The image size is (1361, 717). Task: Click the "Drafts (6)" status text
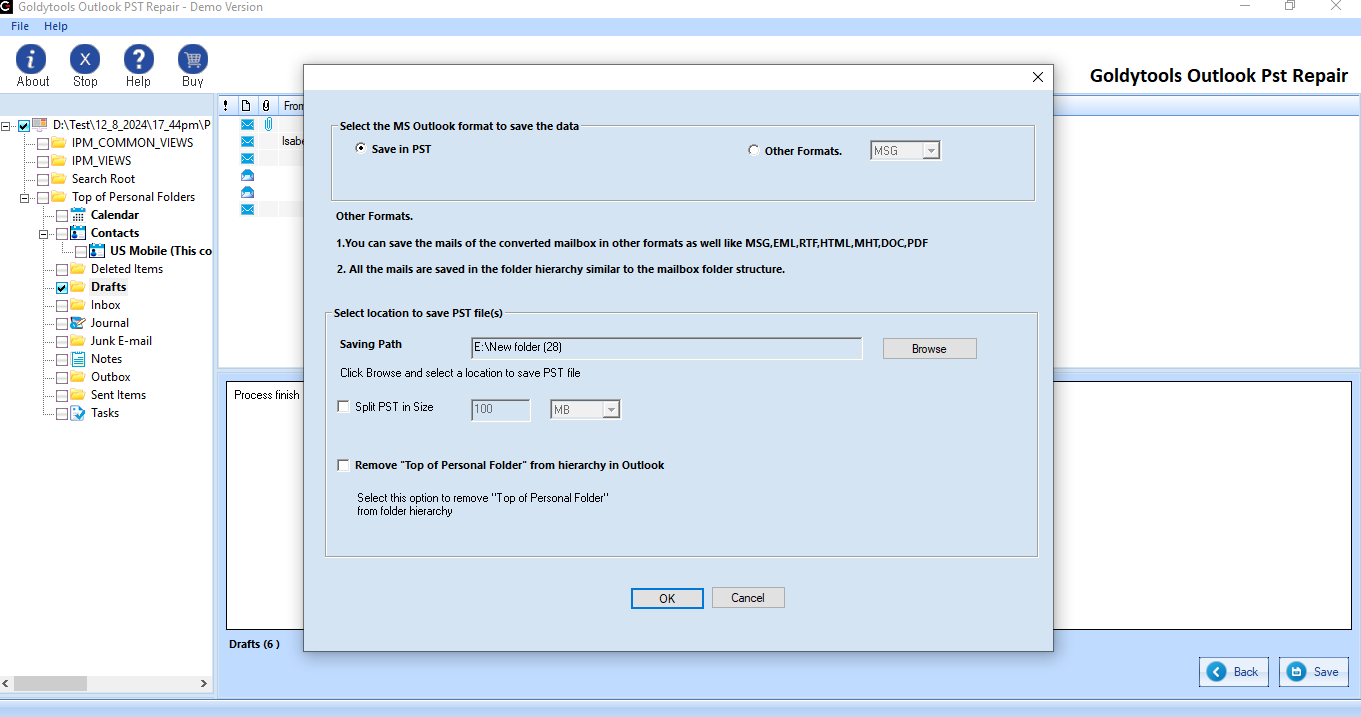coord(254,644)
